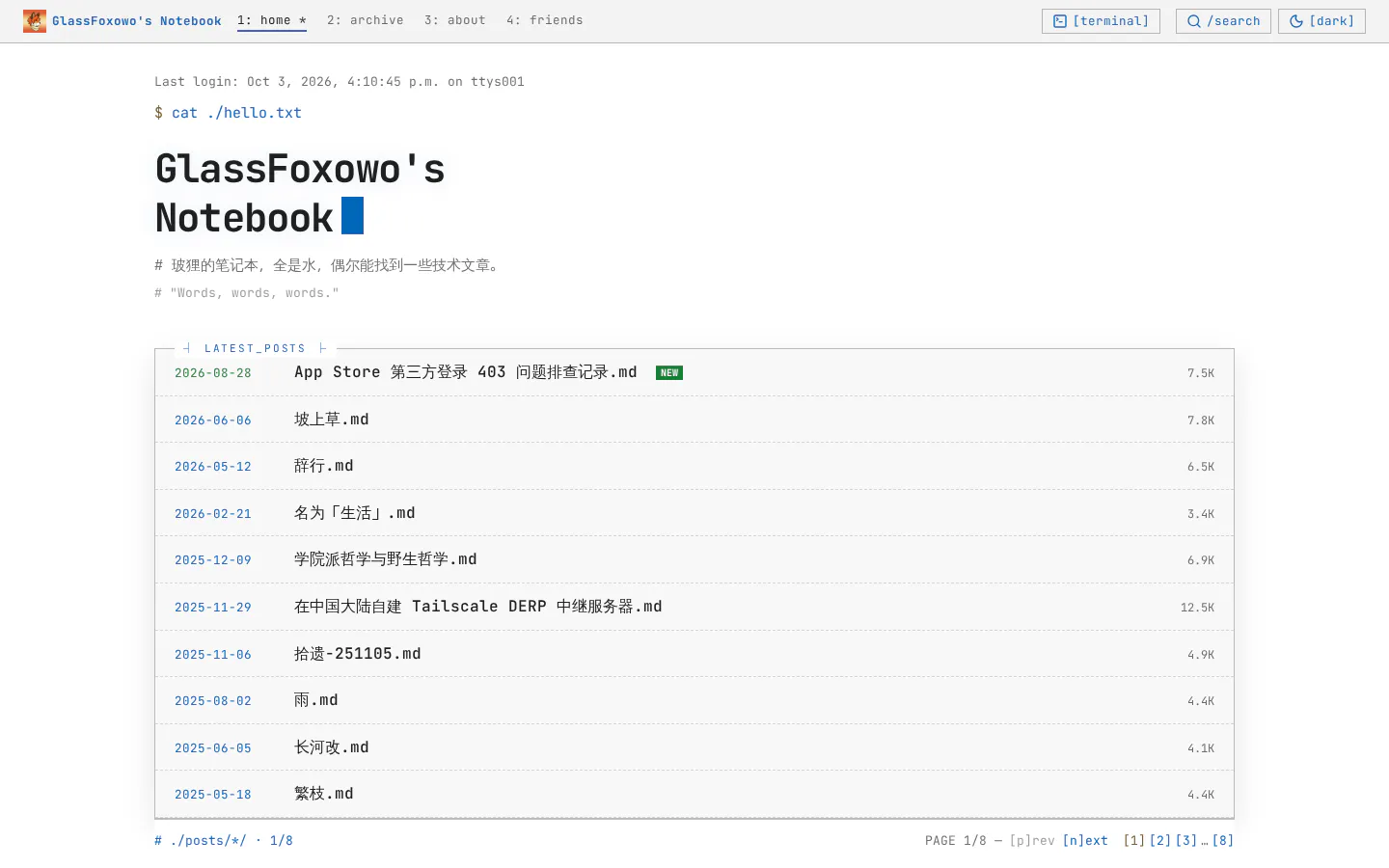Click the date 2025-11-29

point(213,608)
